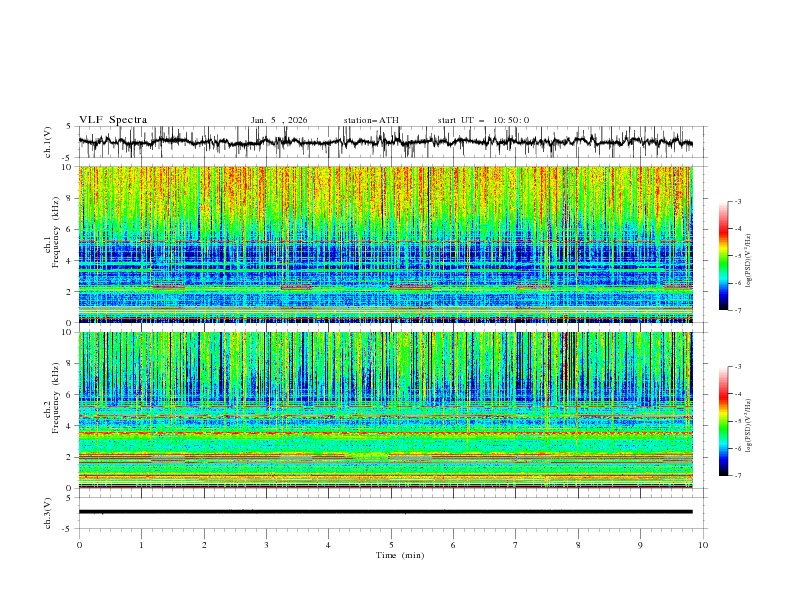Screen dimensions: 792x612
Task: Click the ch.1 voltage waveform trace
Action: pos(385,142)
